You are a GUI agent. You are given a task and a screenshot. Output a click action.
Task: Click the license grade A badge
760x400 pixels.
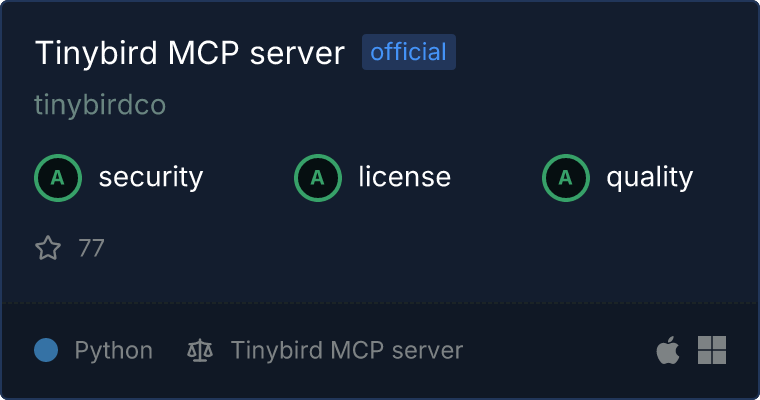coord(317,178)
